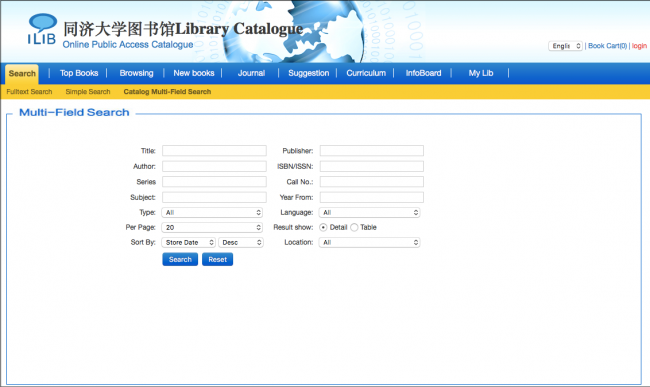Open the Desc sort order dropdown

[241, 242]
